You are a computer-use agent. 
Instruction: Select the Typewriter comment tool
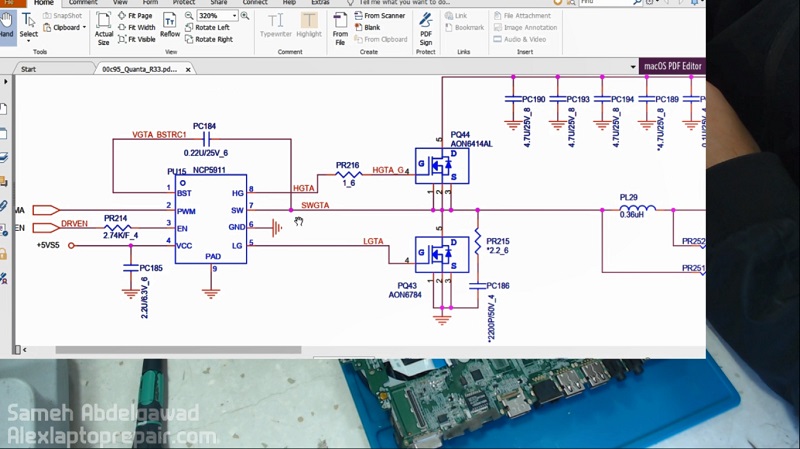pos(276,26)
